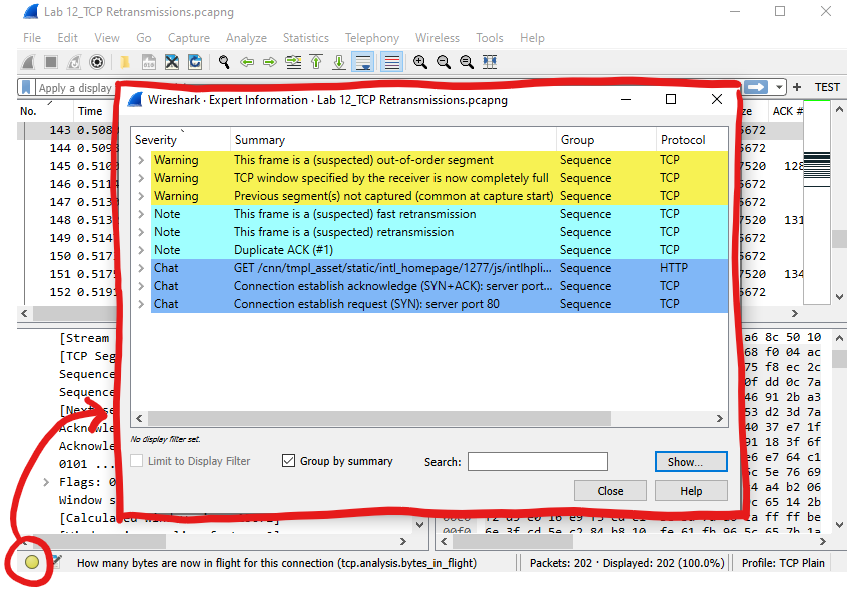This screenshot has height=589, width=847.
Task: Select packet number 147 in the list
Action: tap(67, 202)
